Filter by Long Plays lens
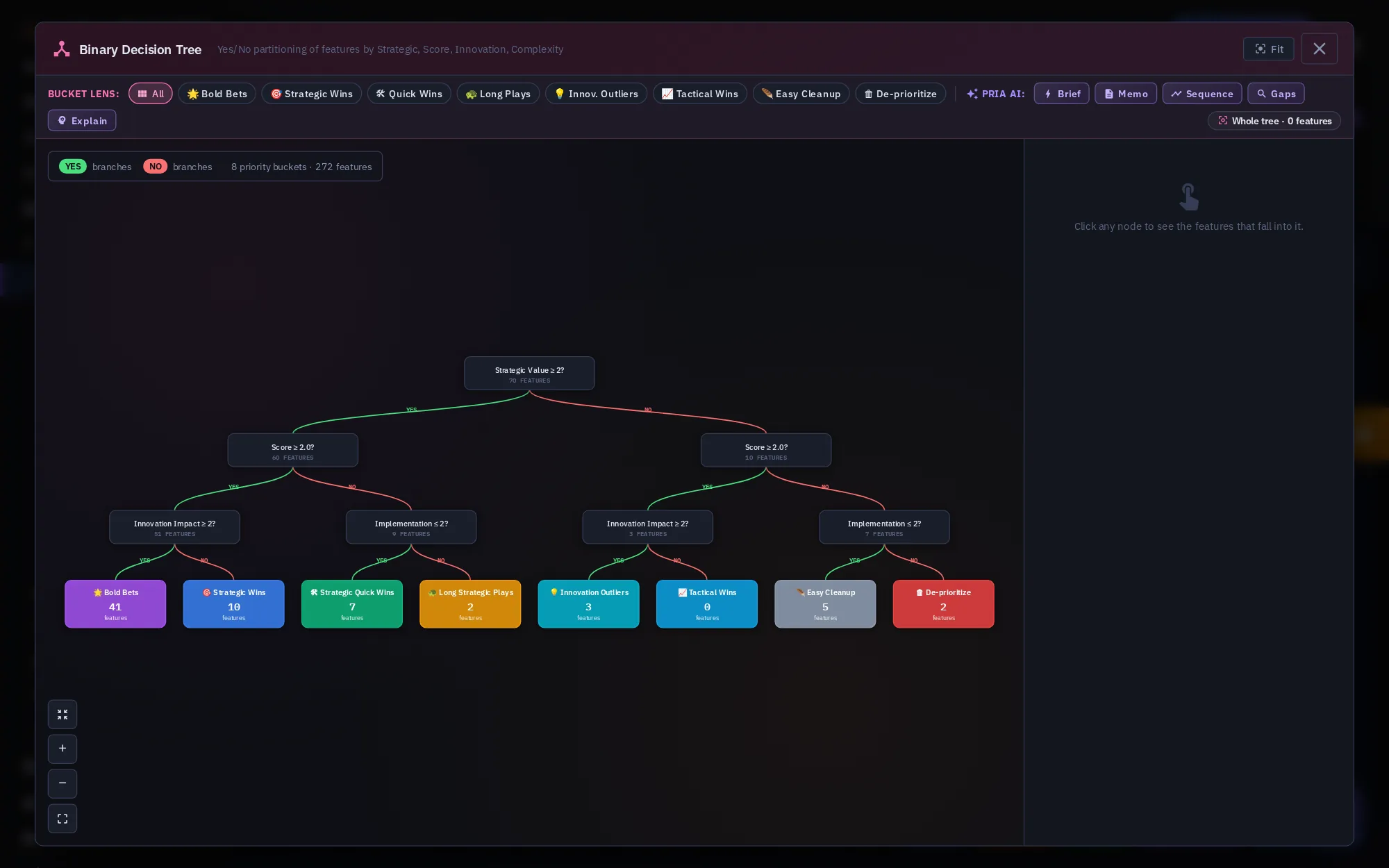 click(498, 94)
